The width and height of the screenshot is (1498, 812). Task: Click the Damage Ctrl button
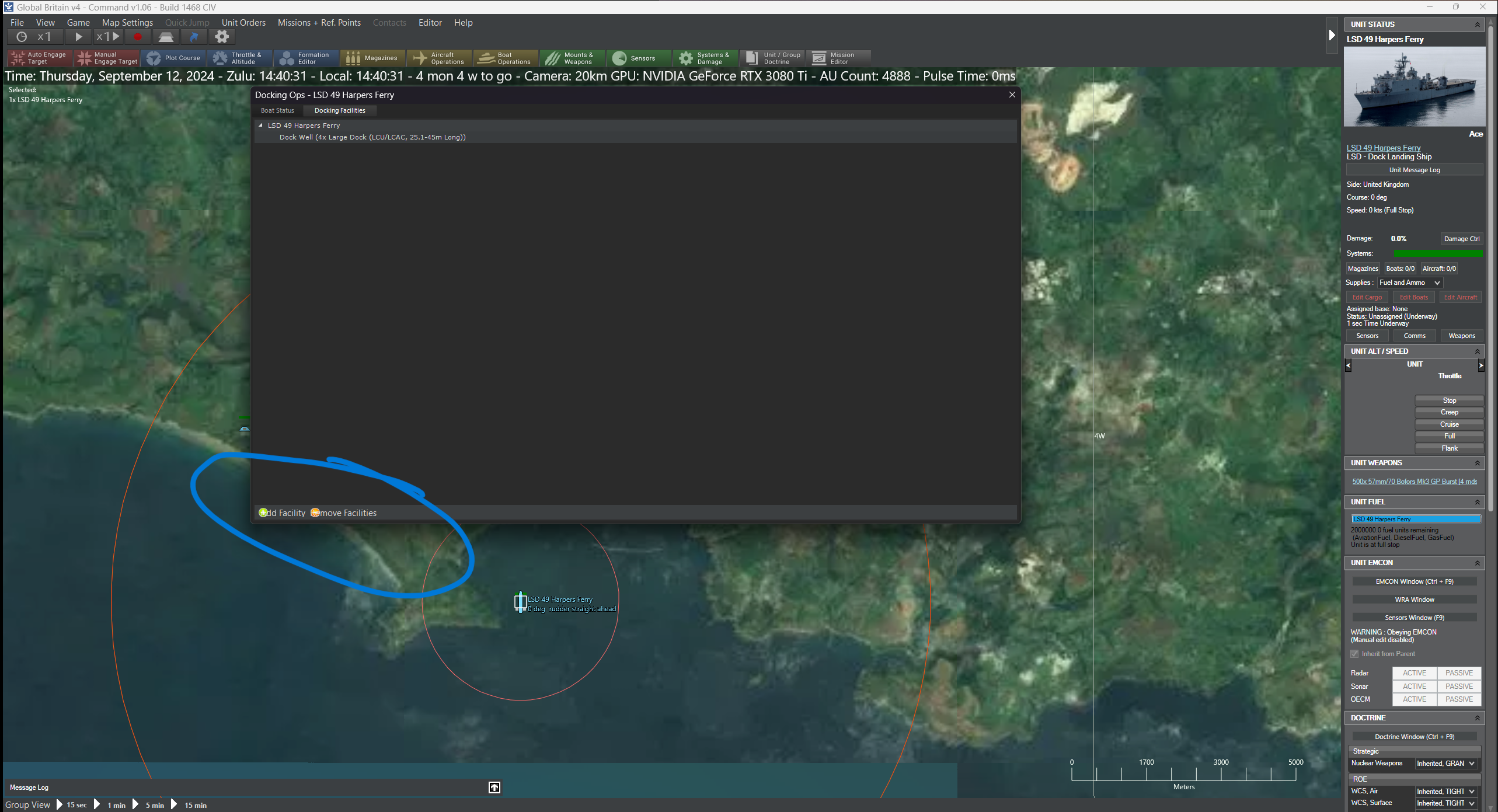[1462, 239]
